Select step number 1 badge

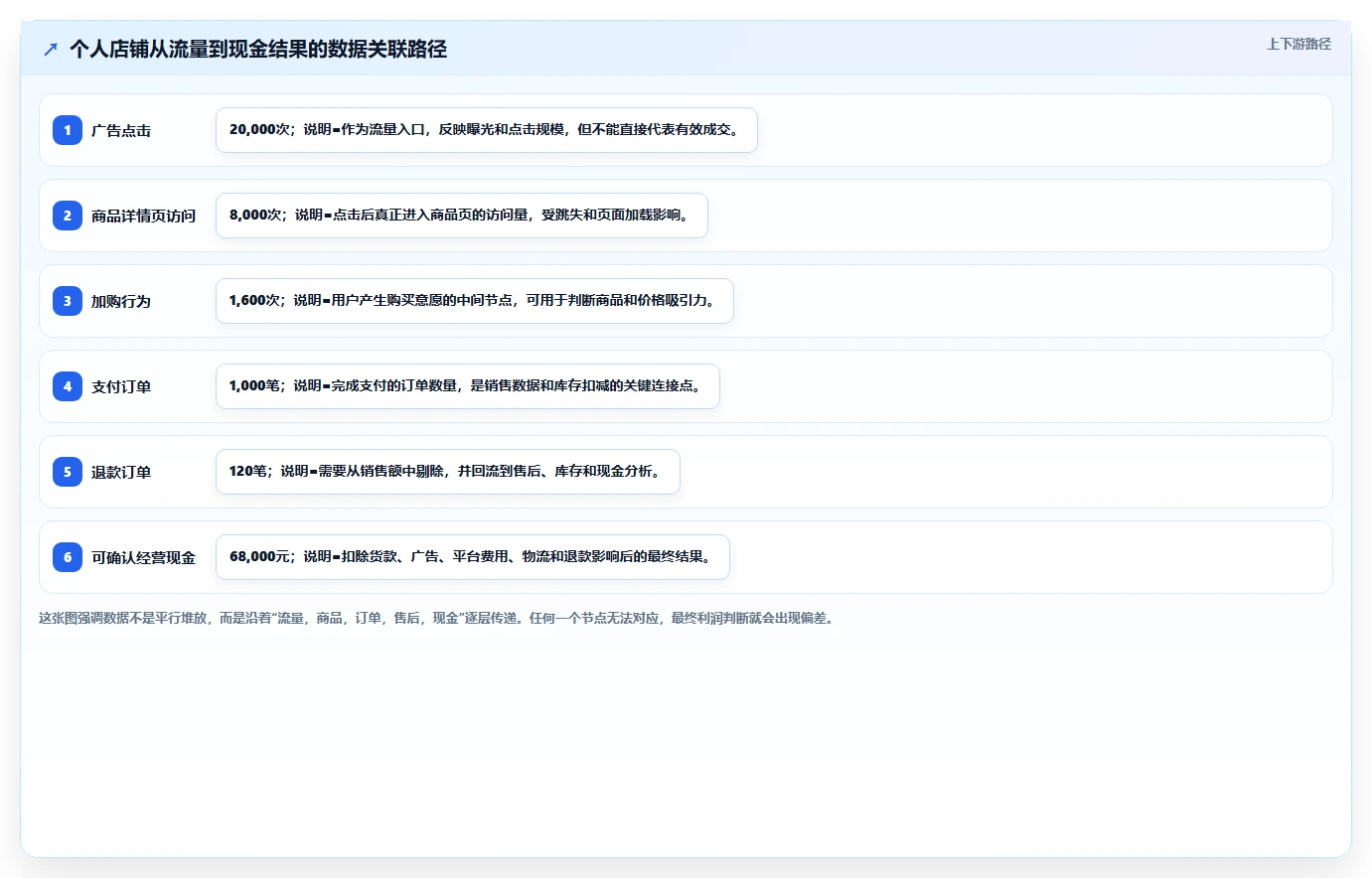(68, 130)
